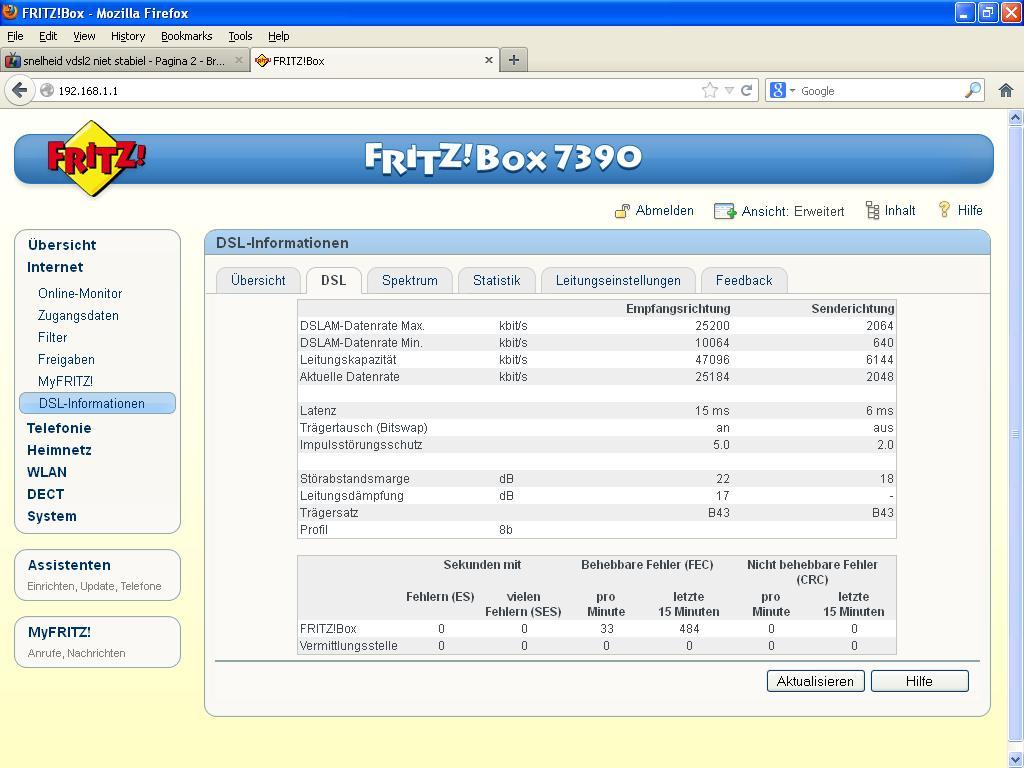Open the Leitungseinstellungen tab
The image size is (1024, 768).
pyautogui.click(x=618, y=280)
